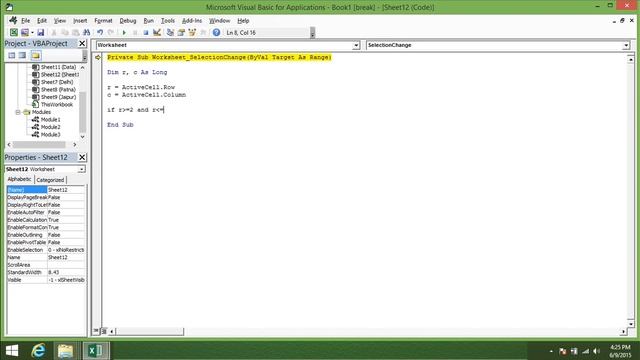Click View Object icon in Project panel

pos(22,55)
